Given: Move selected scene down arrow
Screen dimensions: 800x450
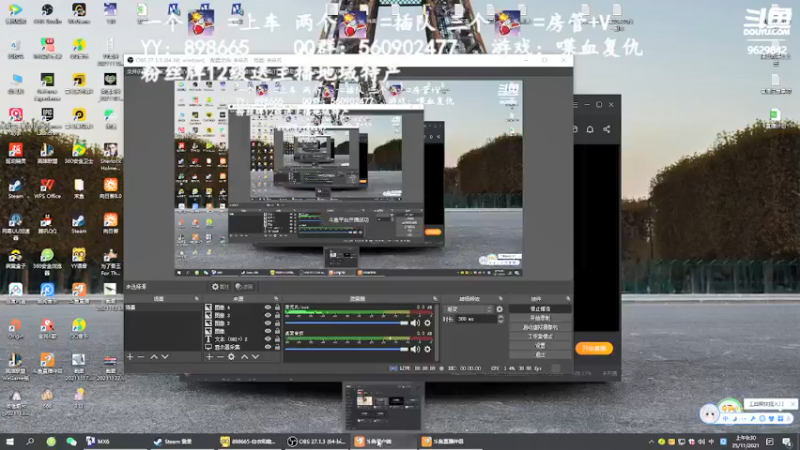Looking at the screenshot, I should (x=165, y=357).
